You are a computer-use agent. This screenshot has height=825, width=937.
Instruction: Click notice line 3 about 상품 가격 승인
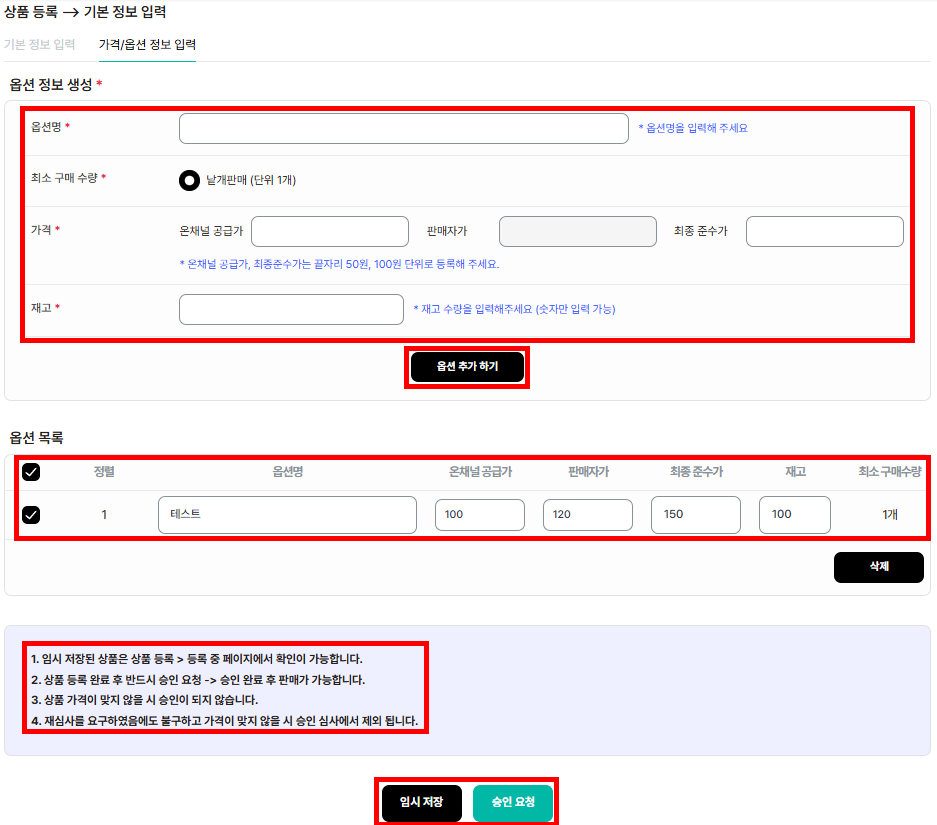145,700
